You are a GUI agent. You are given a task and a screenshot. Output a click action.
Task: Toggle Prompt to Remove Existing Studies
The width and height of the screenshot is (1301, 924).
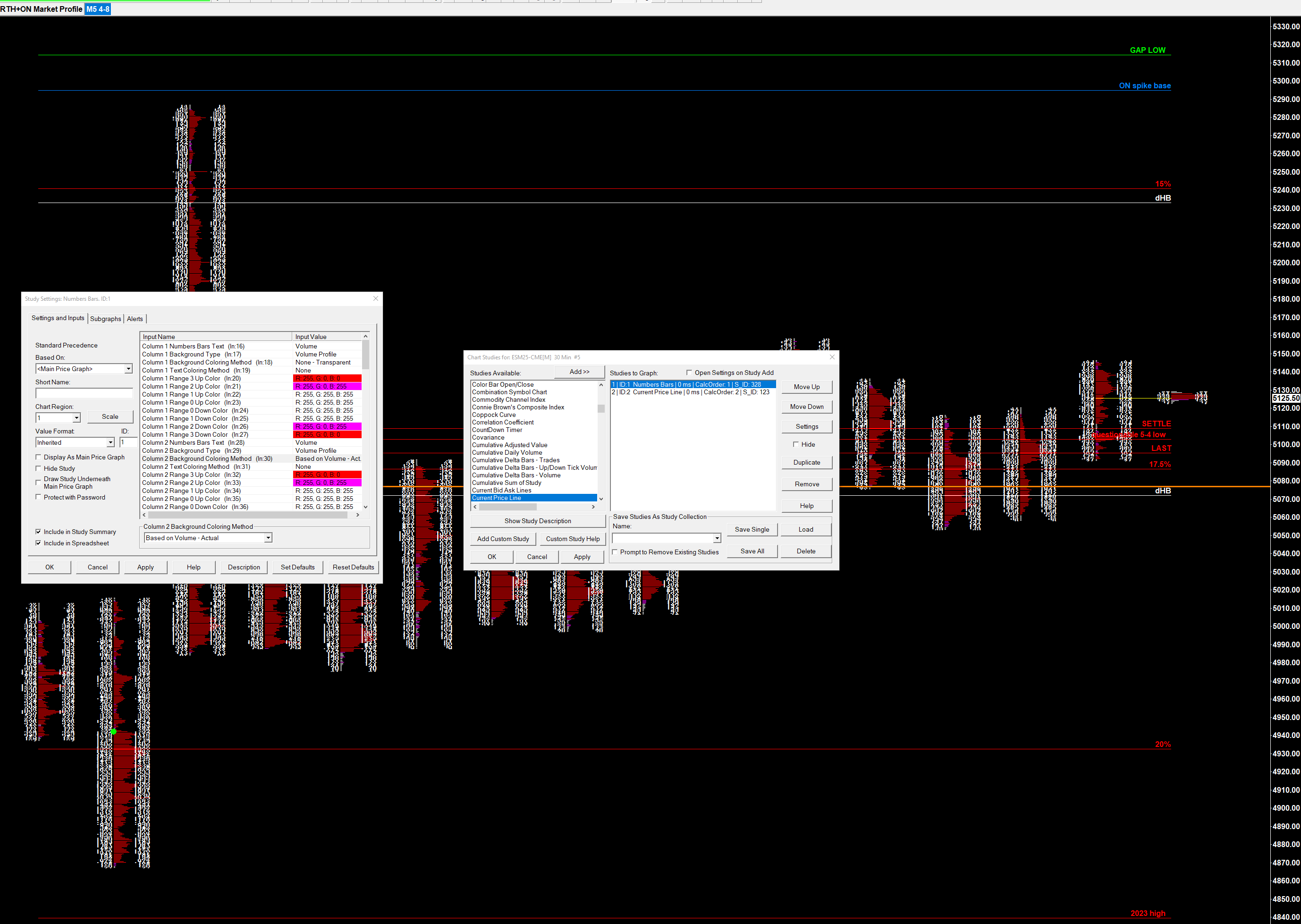pos(615,552)
